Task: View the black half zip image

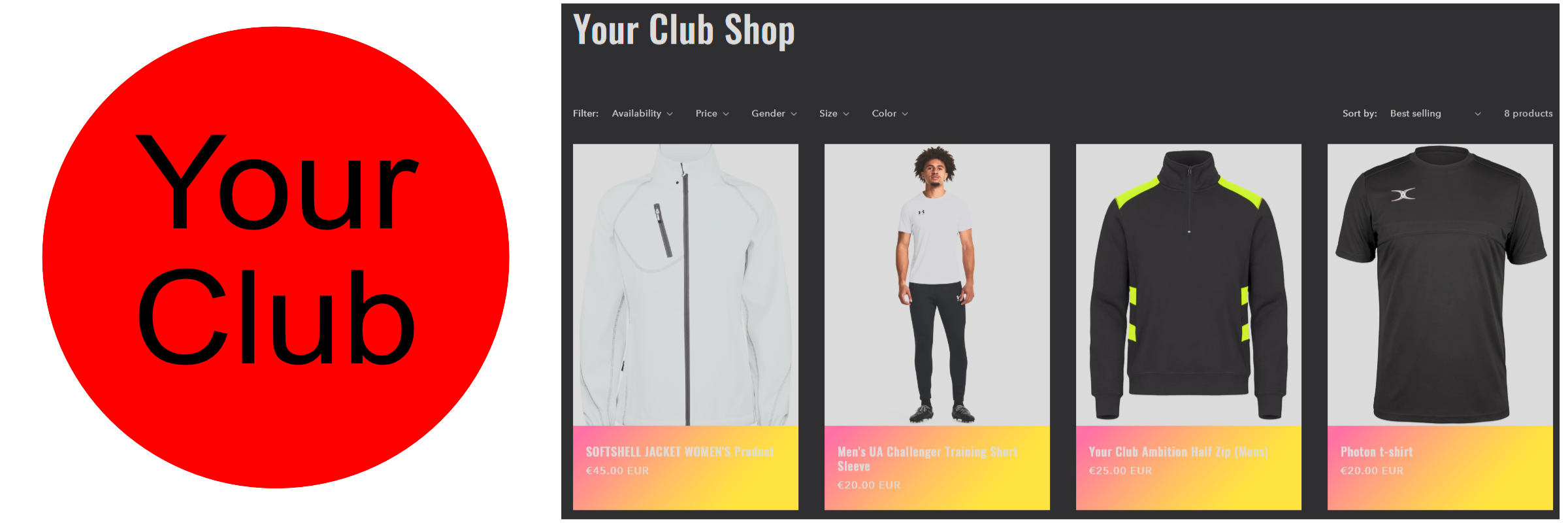Action: (1188, 285)
